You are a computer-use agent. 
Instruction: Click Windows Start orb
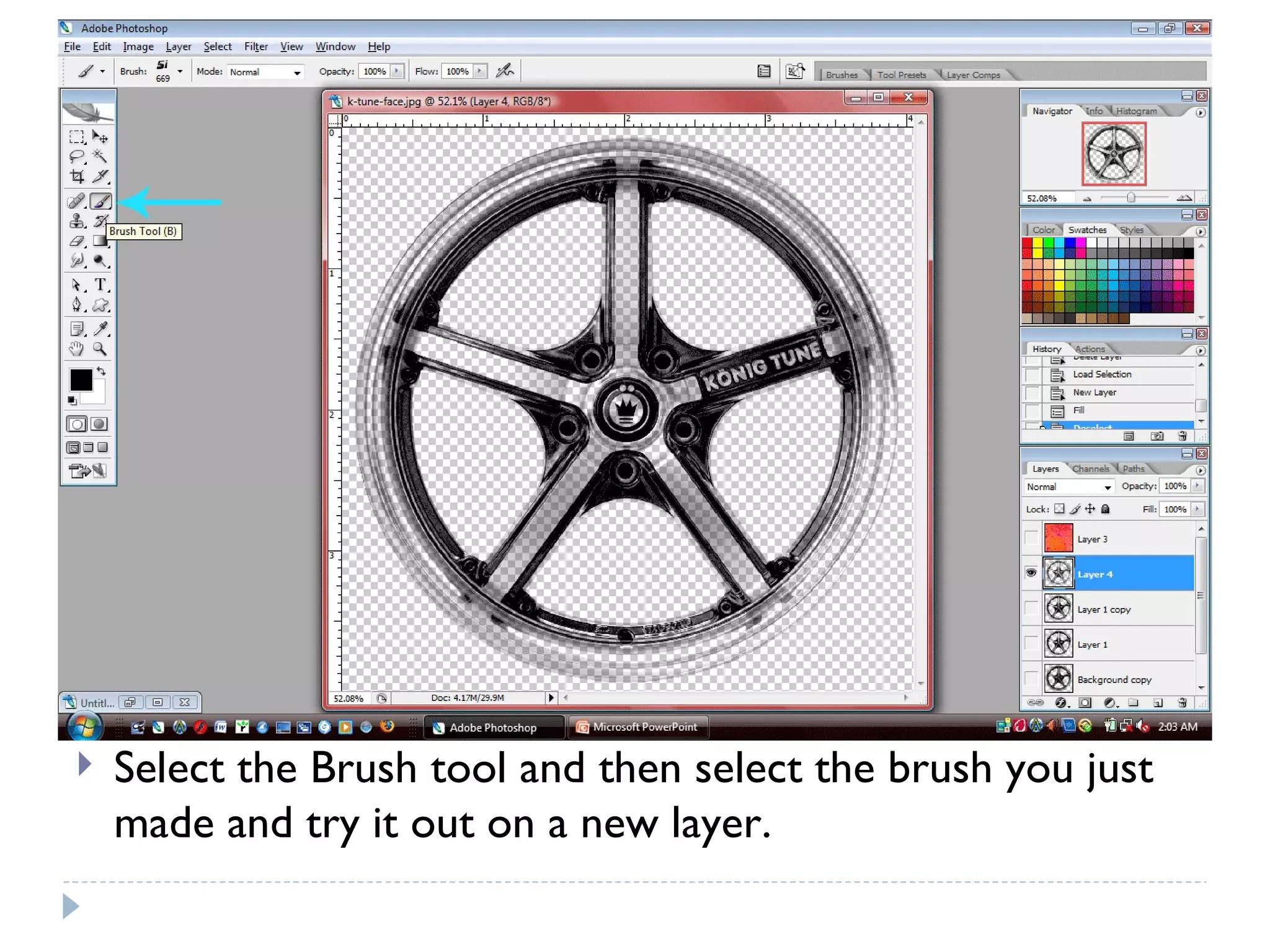coord(84,726)
